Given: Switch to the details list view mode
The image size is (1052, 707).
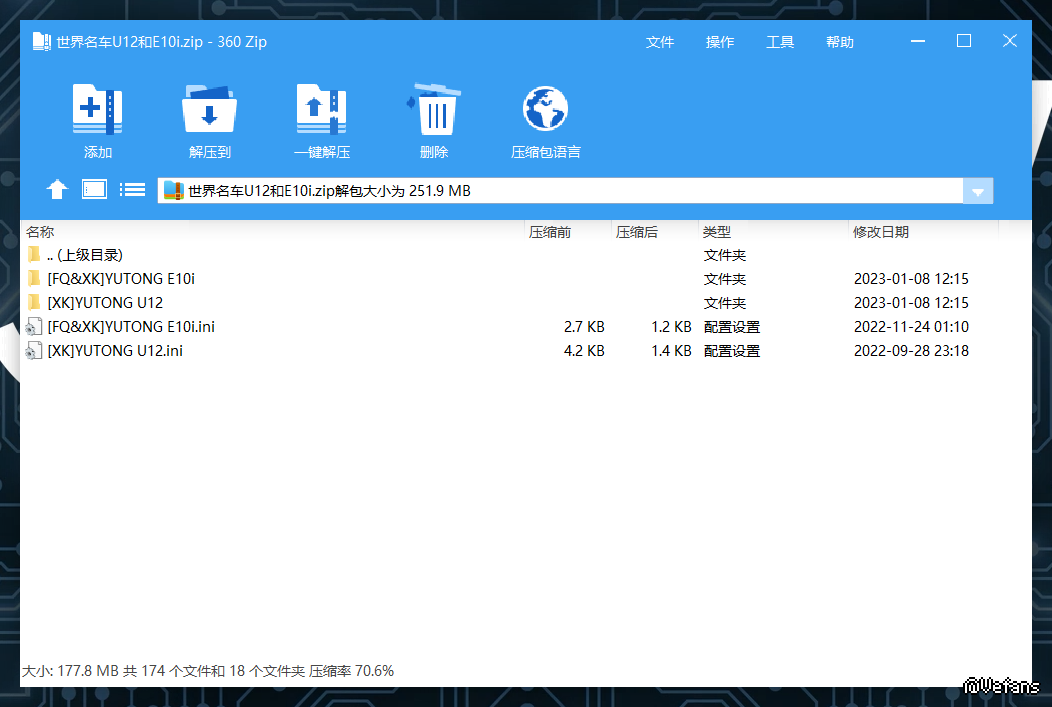Looking at the screenshot, I should pyautogui.click(x=133, y=190).
